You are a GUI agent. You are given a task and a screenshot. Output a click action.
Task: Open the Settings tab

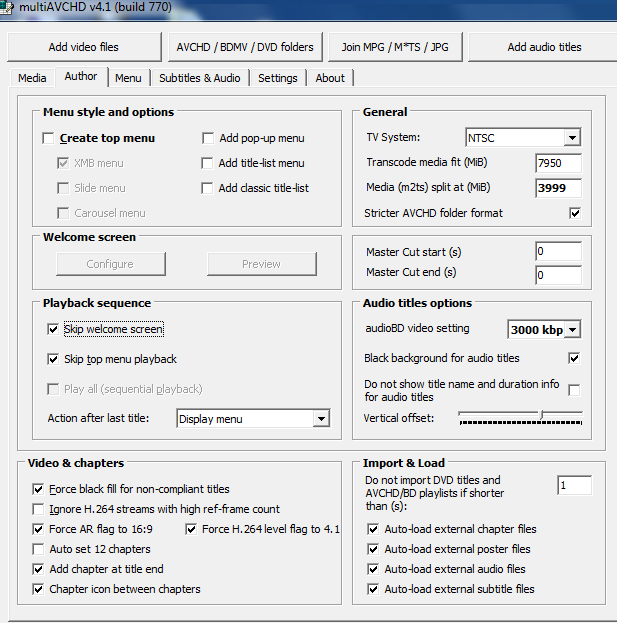(x=278, y=78)
